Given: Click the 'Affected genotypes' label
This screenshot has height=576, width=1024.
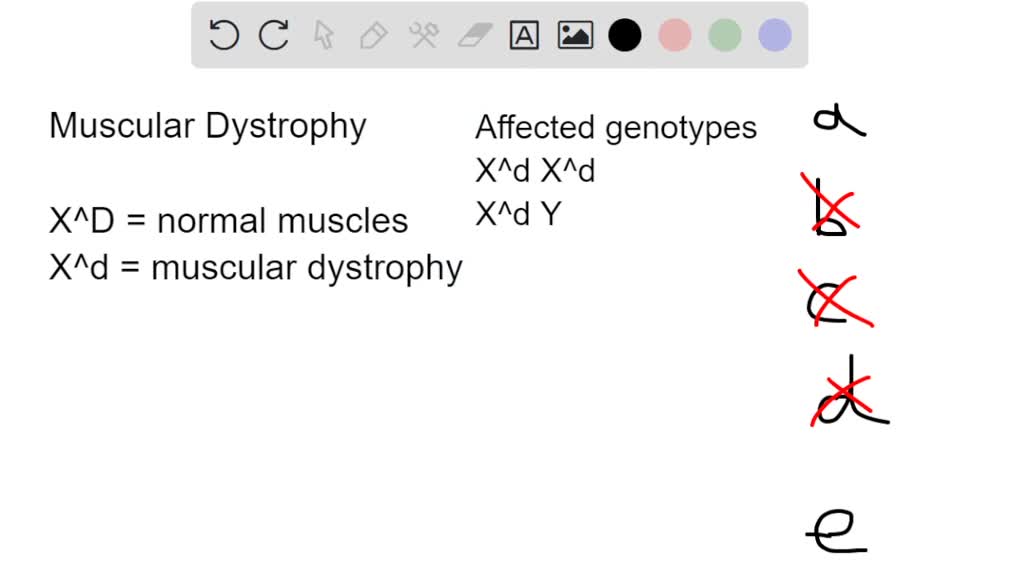Looking at the screenshot, I should tap(615, 127).
